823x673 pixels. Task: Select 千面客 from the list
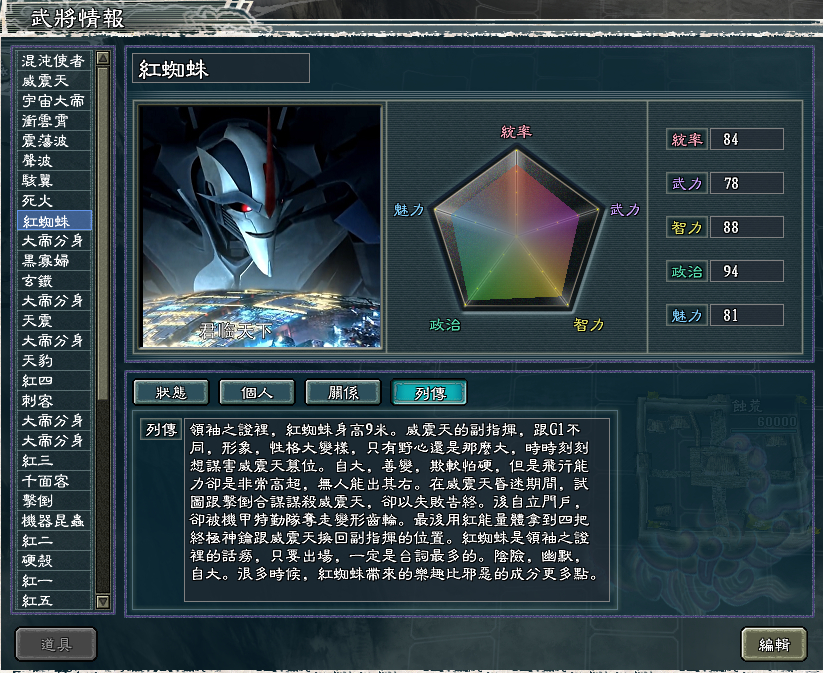[54, 481]
